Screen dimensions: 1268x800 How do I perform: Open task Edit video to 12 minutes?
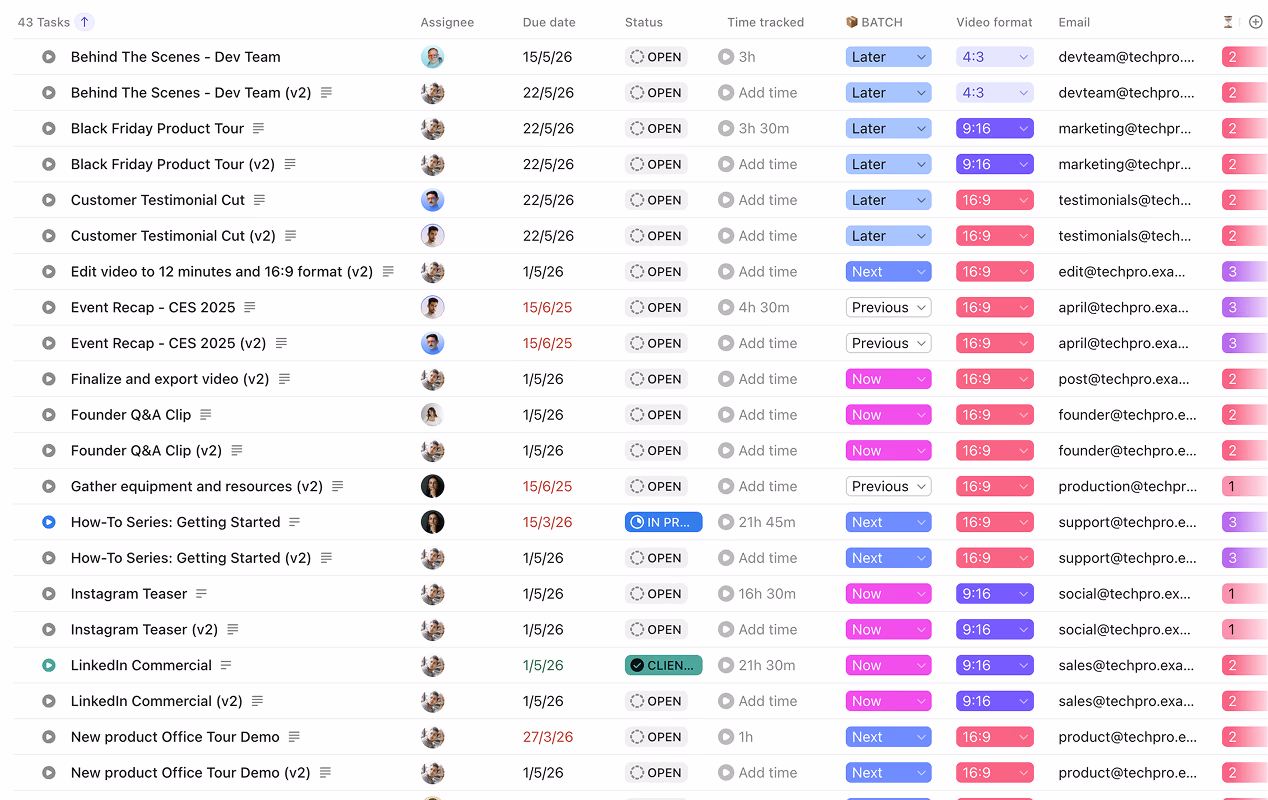coord(222,272)
